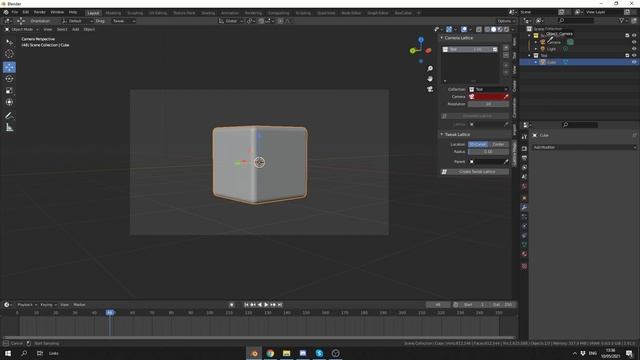Play the animation in timeline

tap(267, 305)
